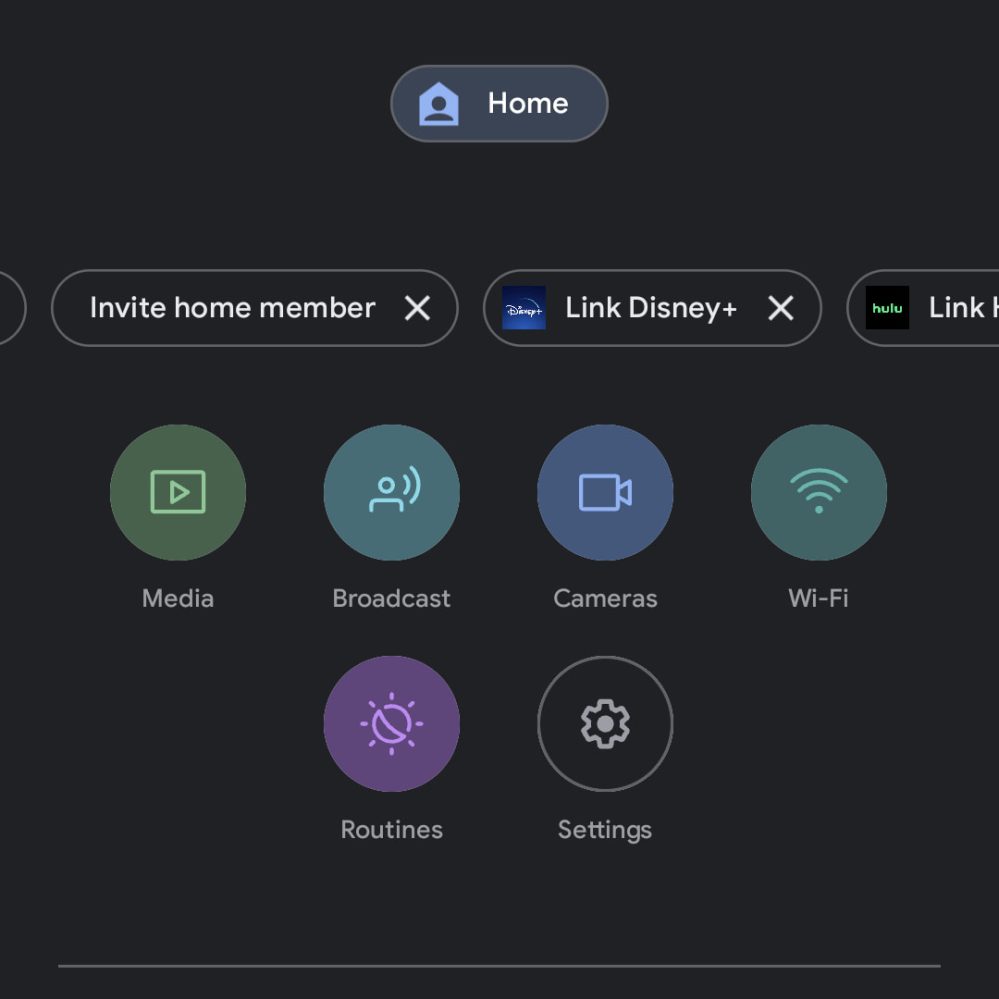Open the Home selector label at top
The height and width of the screenshot is (999, 999).
point(527,104)
